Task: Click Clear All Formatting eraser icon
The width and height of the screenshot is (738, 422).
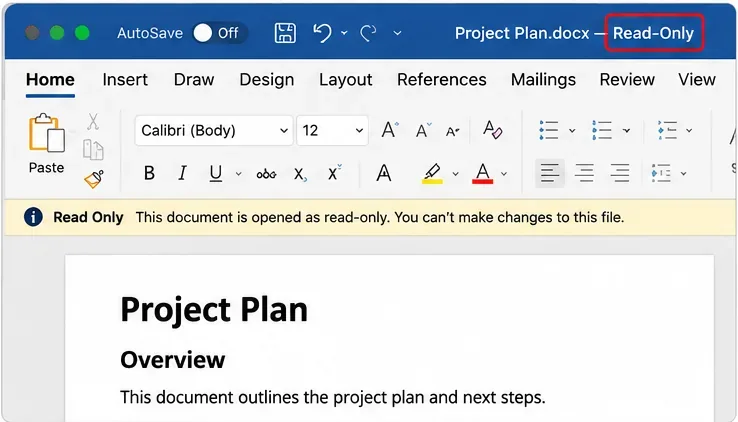Action: pos(492,130)
